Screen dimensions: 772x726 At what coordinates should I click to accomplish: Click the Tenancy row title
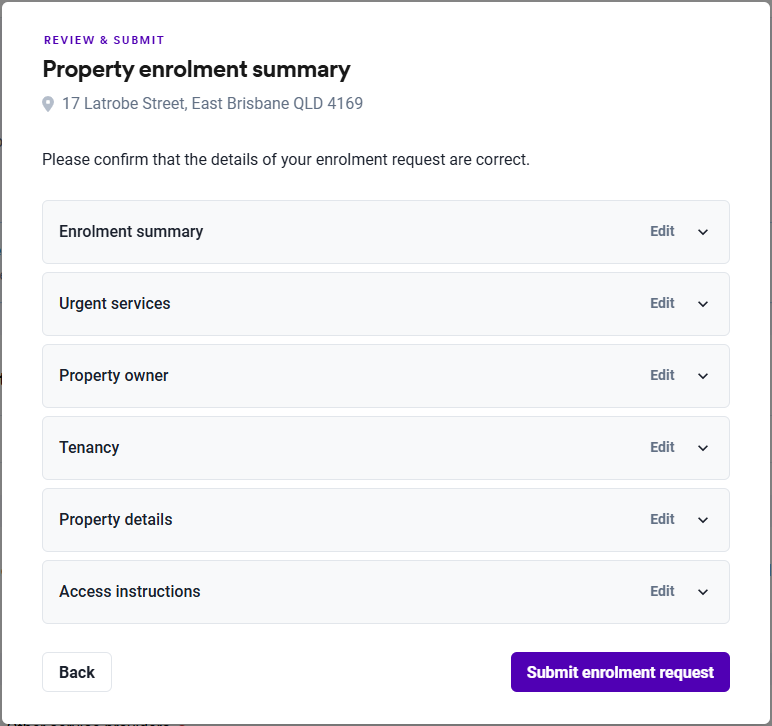click(x=89, y=447)
